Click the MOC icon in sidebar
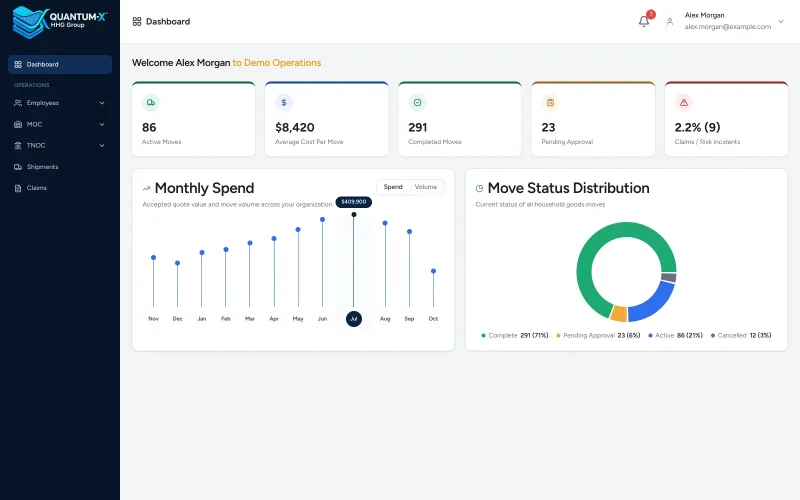The width and height of the screenshot is (800, 500). click(x=18, y=124)
